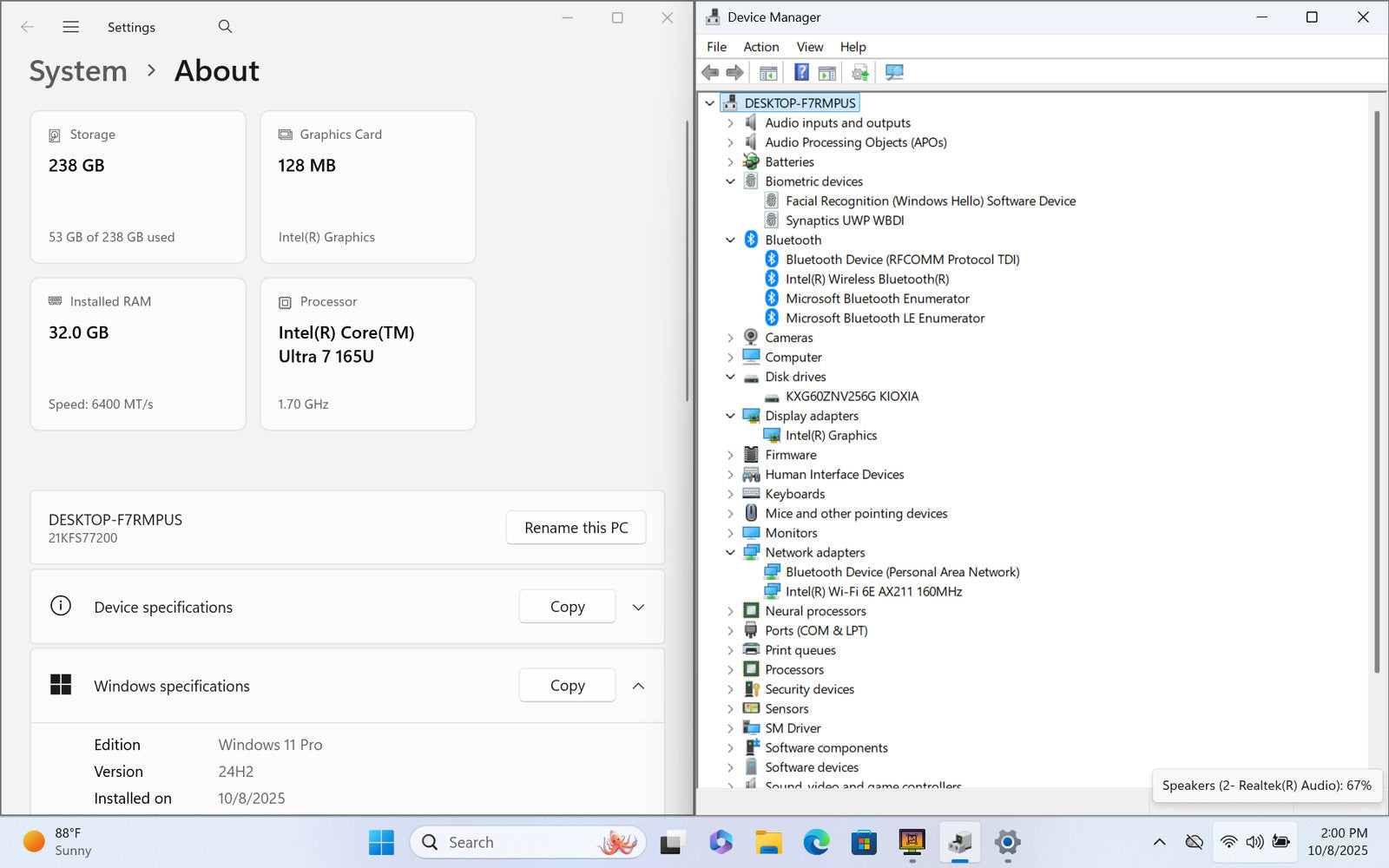
Task: Click the Settings search magnifier icon
Action: click(x=225, y=27)
